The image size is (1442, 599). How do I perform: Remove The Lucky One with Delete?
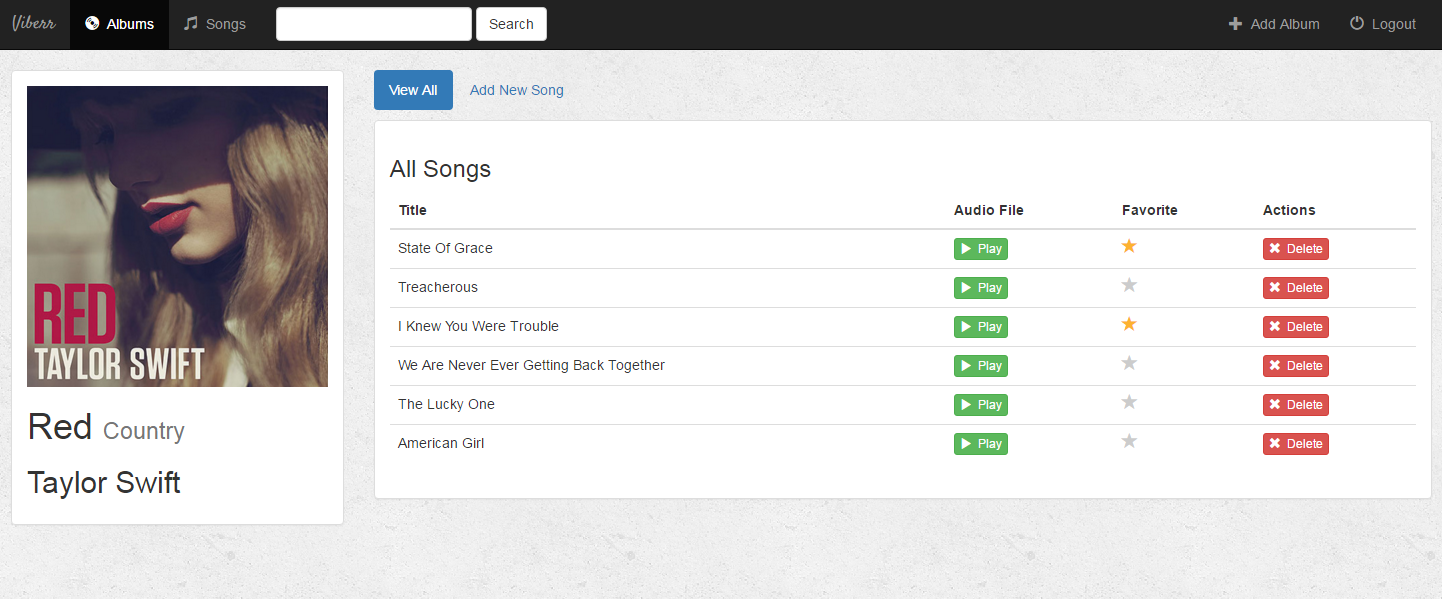(x=1295, y=405)
